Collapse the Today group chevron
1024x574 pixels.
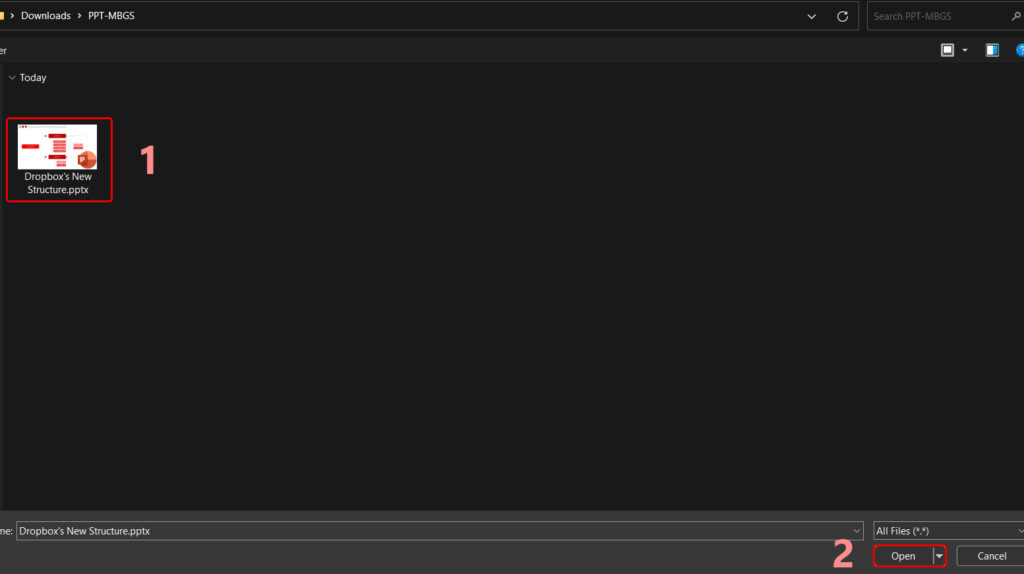click(12, 78)
